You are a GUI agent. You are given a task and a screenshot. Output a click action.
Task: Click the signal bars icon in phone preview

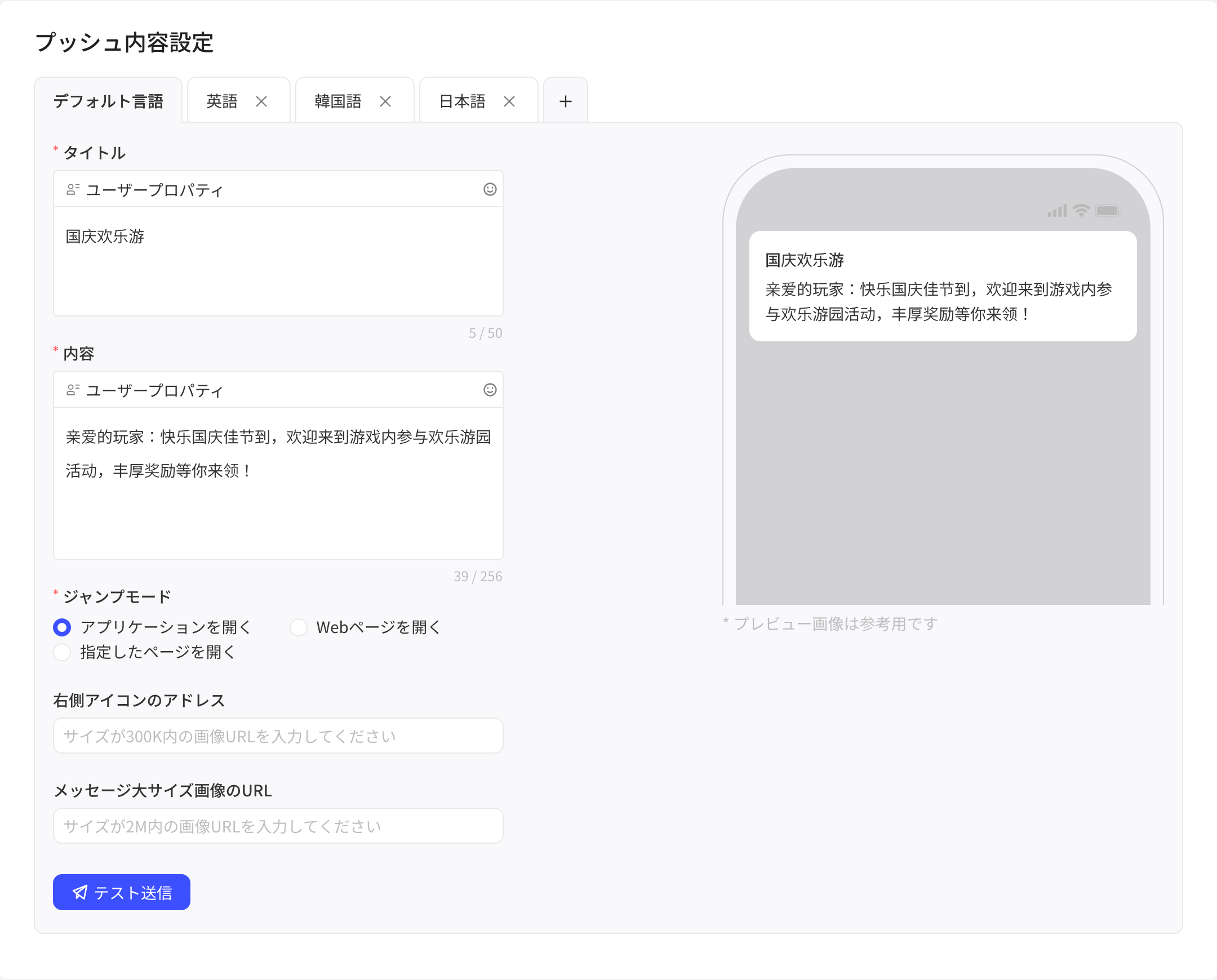pyautogui.click(x=1056, y=211)
